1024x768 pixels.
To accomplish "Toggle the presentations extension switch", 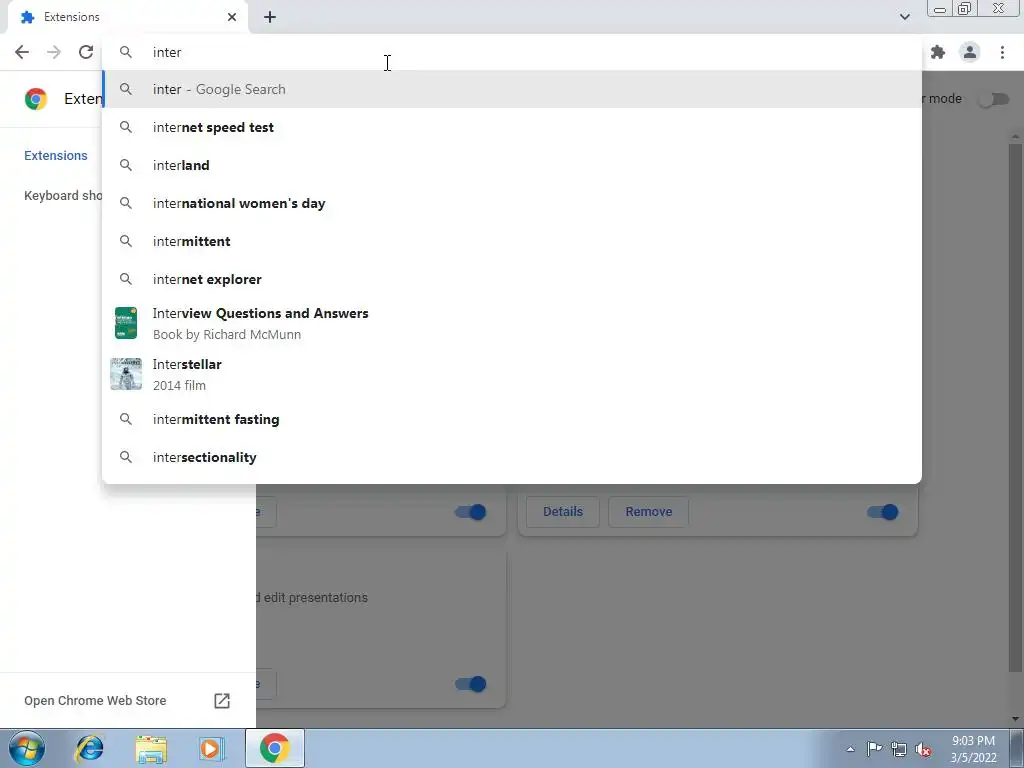I will coord(471,684).
